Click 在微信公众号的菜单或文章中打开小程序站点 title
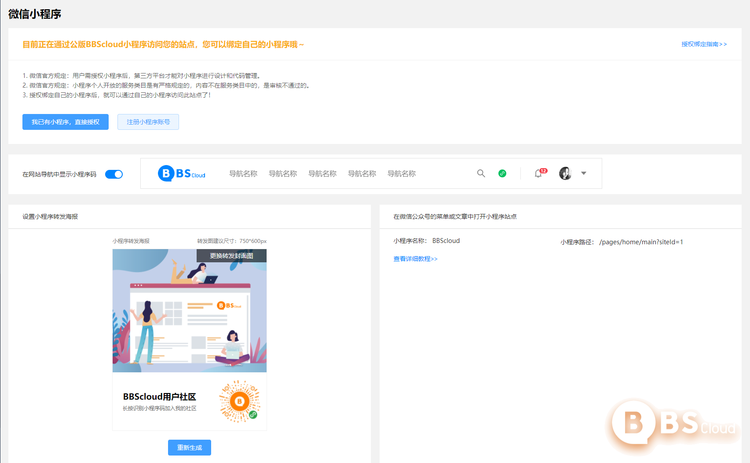 tap(455, 217)
